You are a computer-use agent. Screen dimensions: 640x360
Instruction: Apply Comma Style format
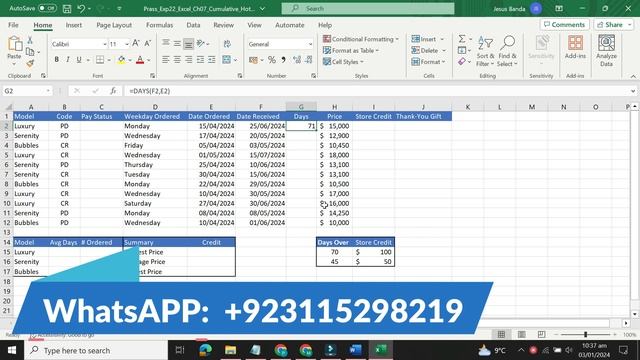(283, 60)
